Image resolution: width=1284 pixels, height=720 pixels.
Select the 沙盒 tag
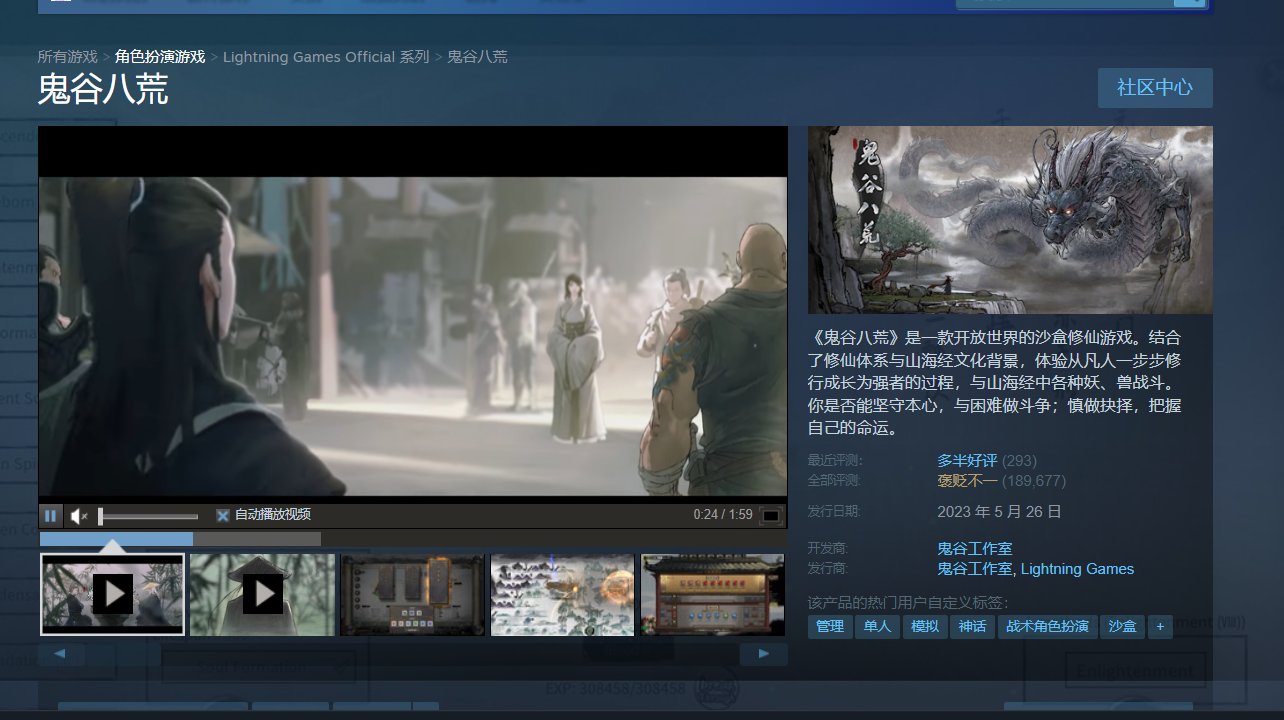click(1123, 627)
